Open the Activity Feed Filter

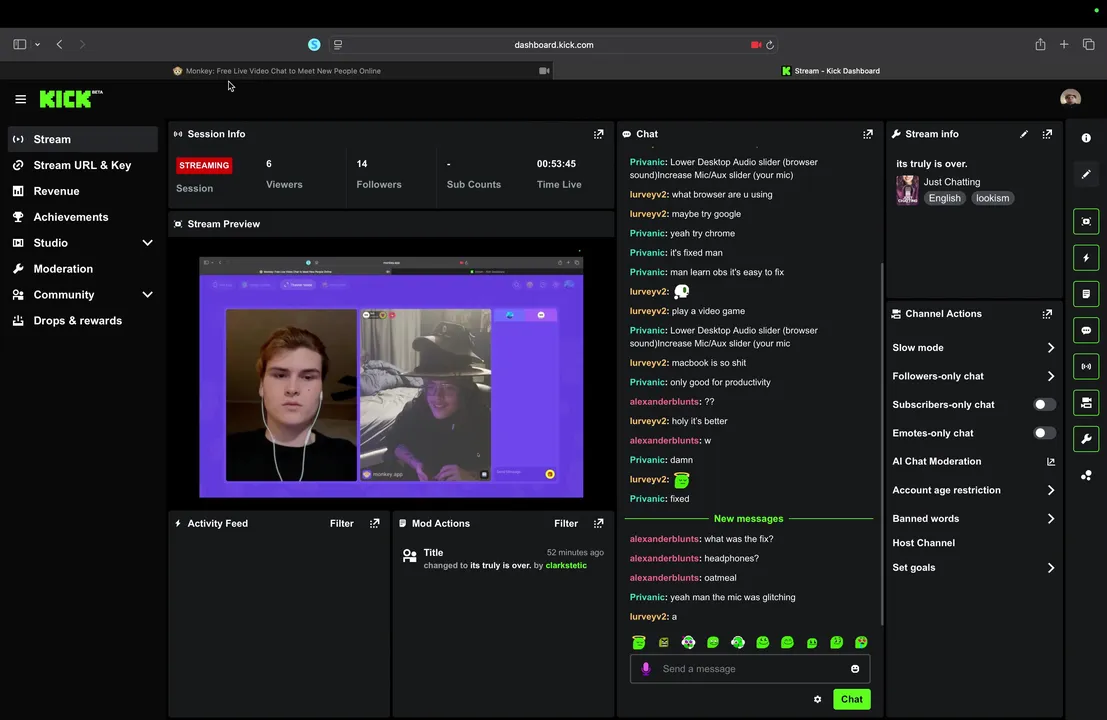tap(342, 524)
